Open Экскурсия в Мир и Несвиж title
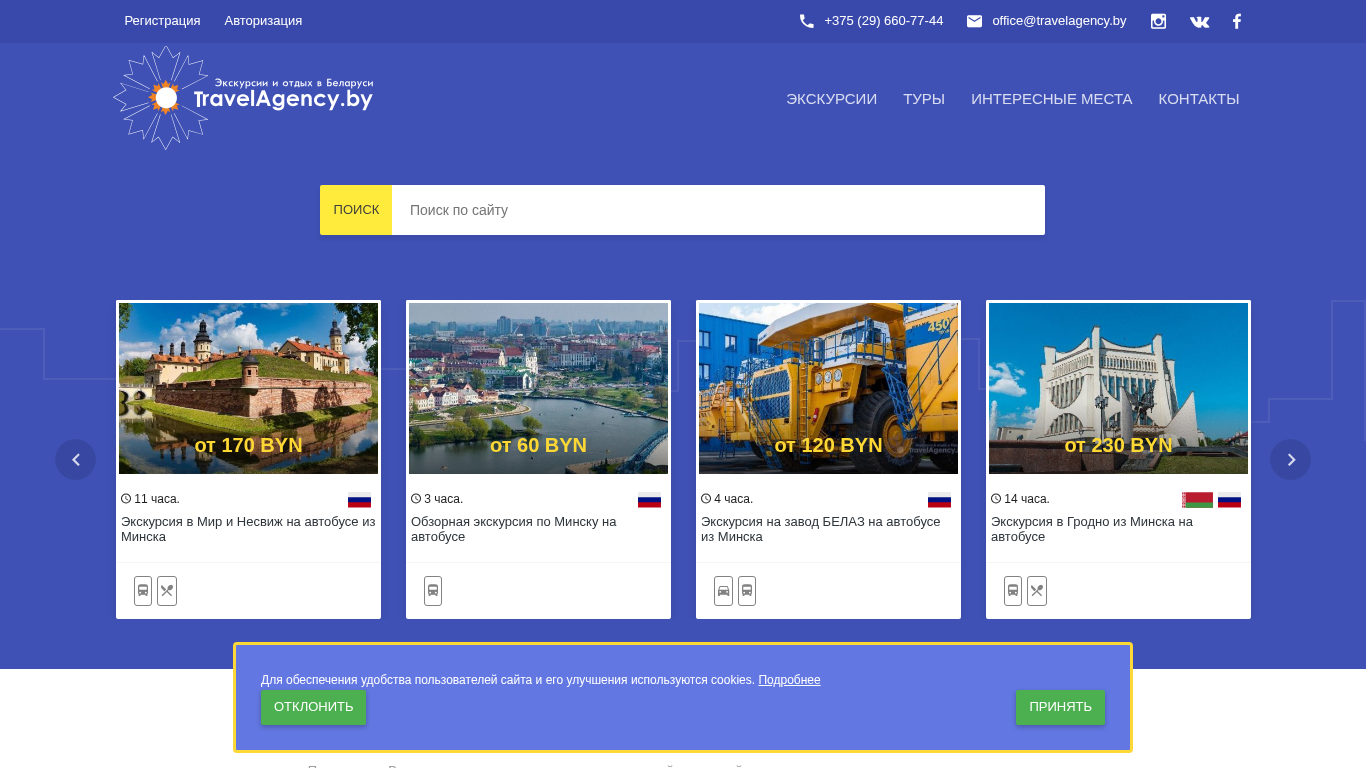 tap(248, 529)
